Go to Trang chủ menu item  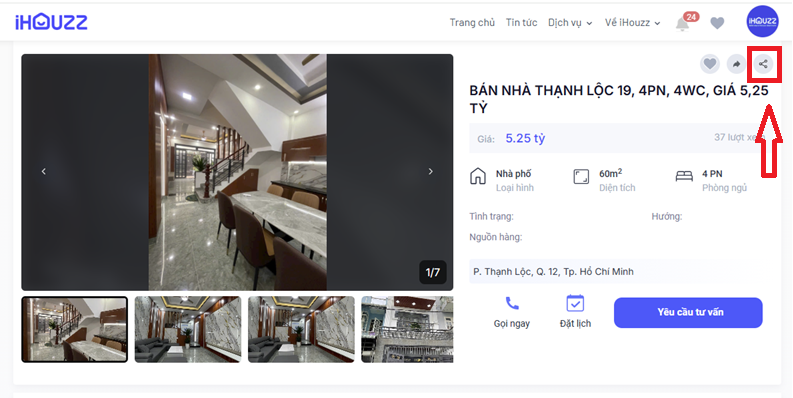472,23
